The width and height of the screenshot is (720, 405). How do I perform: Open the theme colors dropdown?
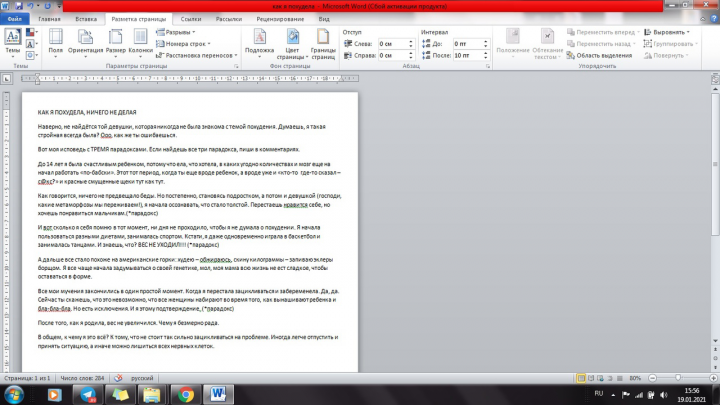coord(31,32)
